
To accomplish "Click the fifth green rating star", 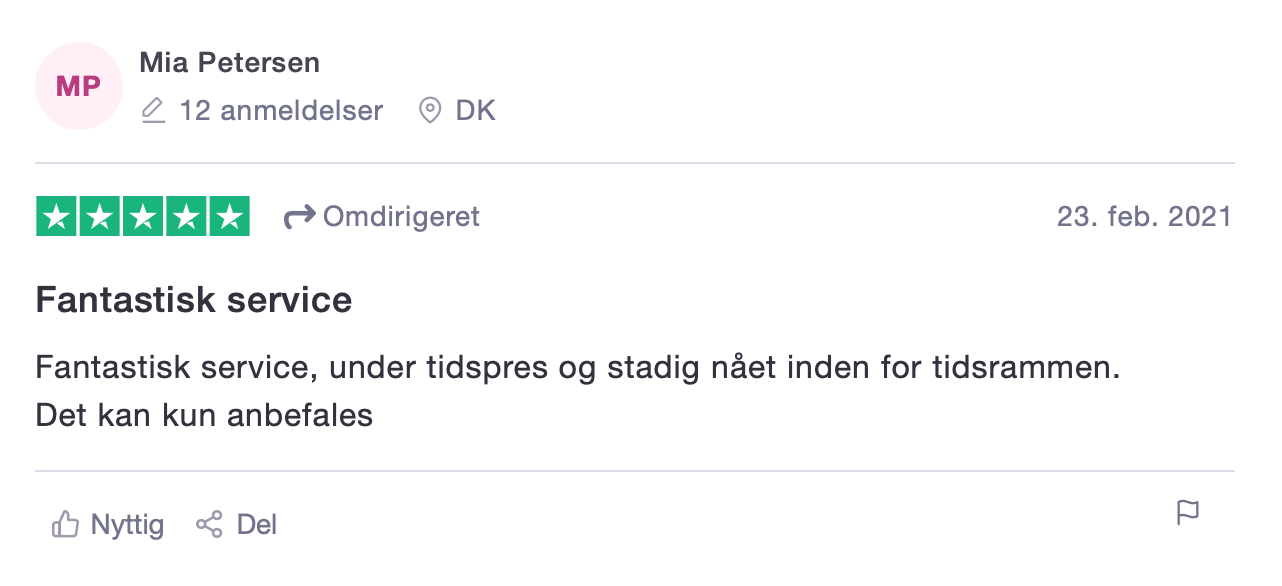I will click(229, 216).
